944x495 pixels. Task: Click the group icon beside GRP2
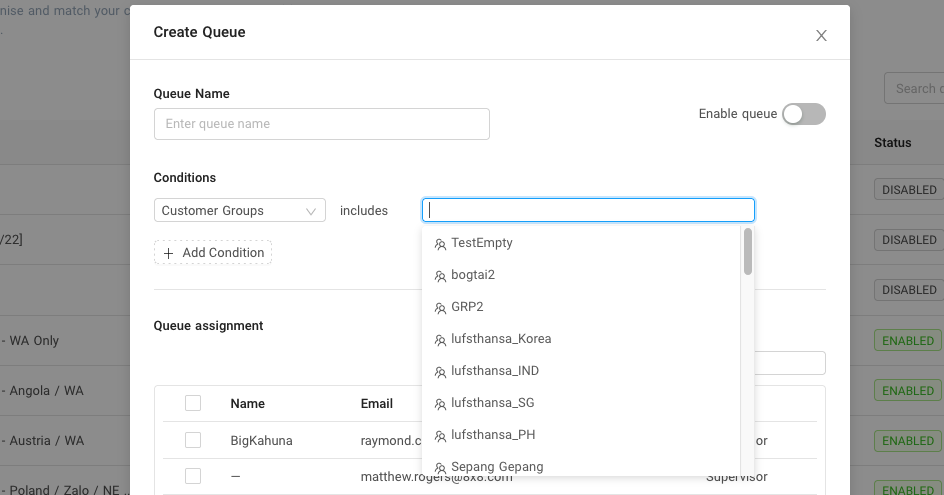click(x=440, y=307)
